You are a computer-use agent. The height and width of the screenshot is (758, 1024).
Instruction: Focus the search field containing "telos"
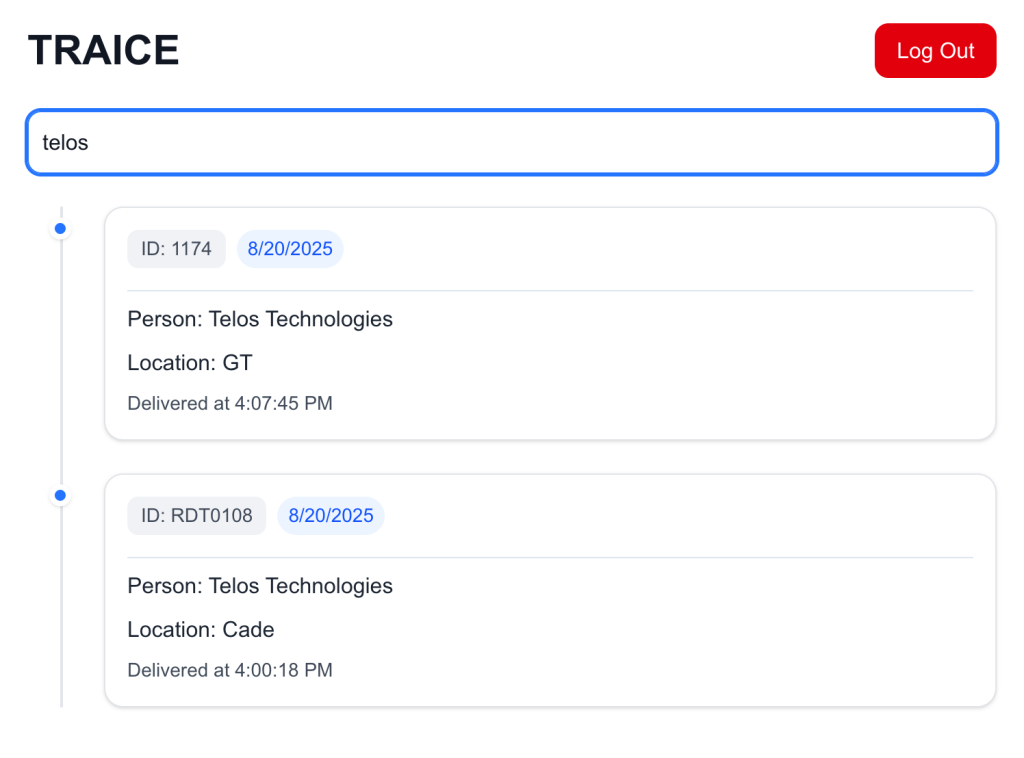(511, 143)
